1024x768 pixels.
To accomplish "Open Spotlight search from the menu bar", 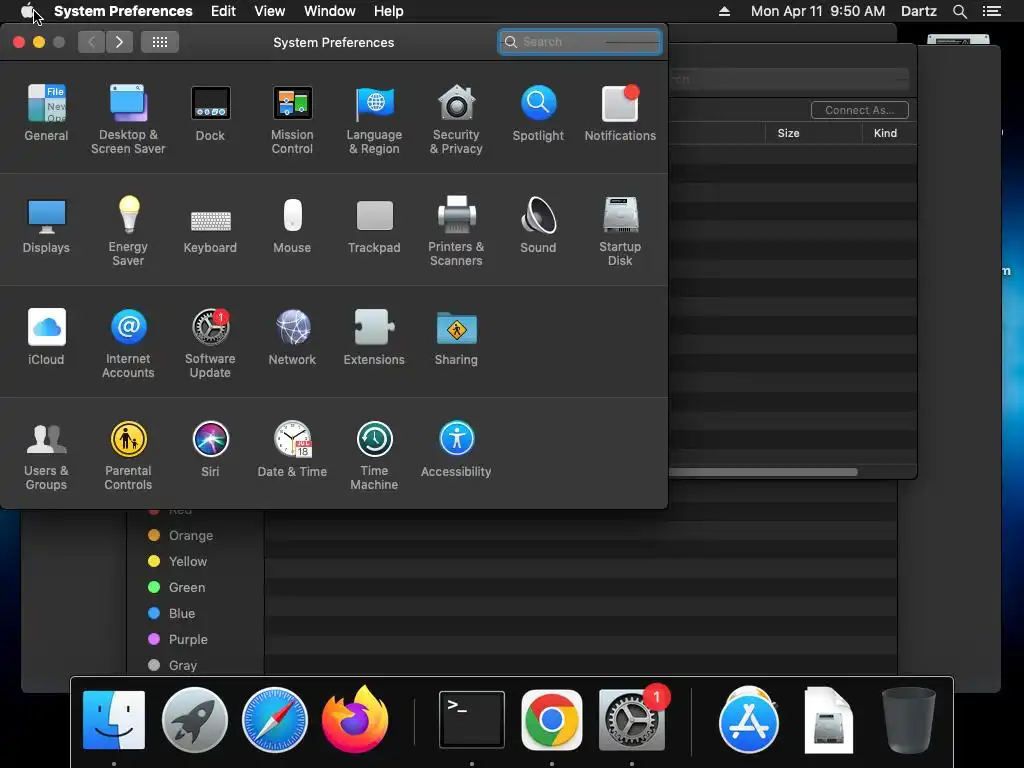I will (960, 11).
